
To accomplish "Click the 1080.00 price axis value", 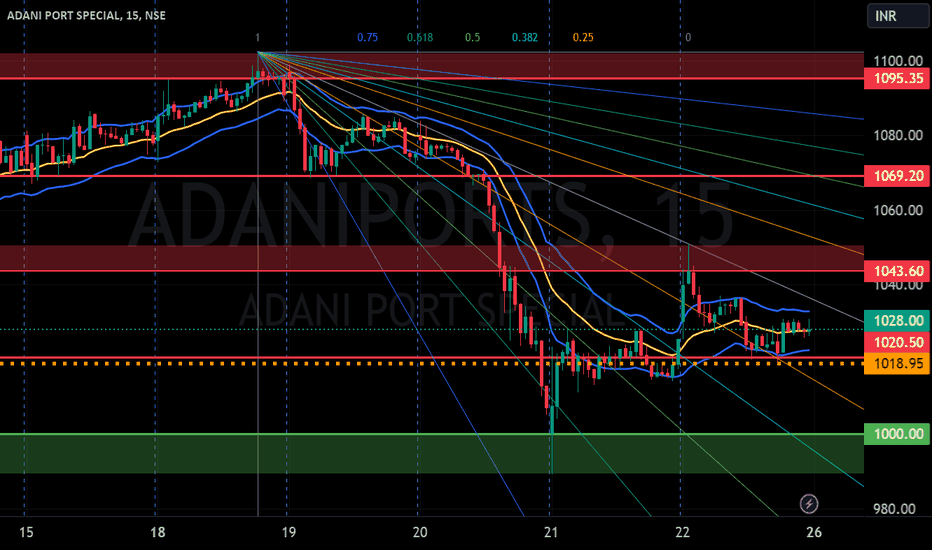I will tap(898, 136).
